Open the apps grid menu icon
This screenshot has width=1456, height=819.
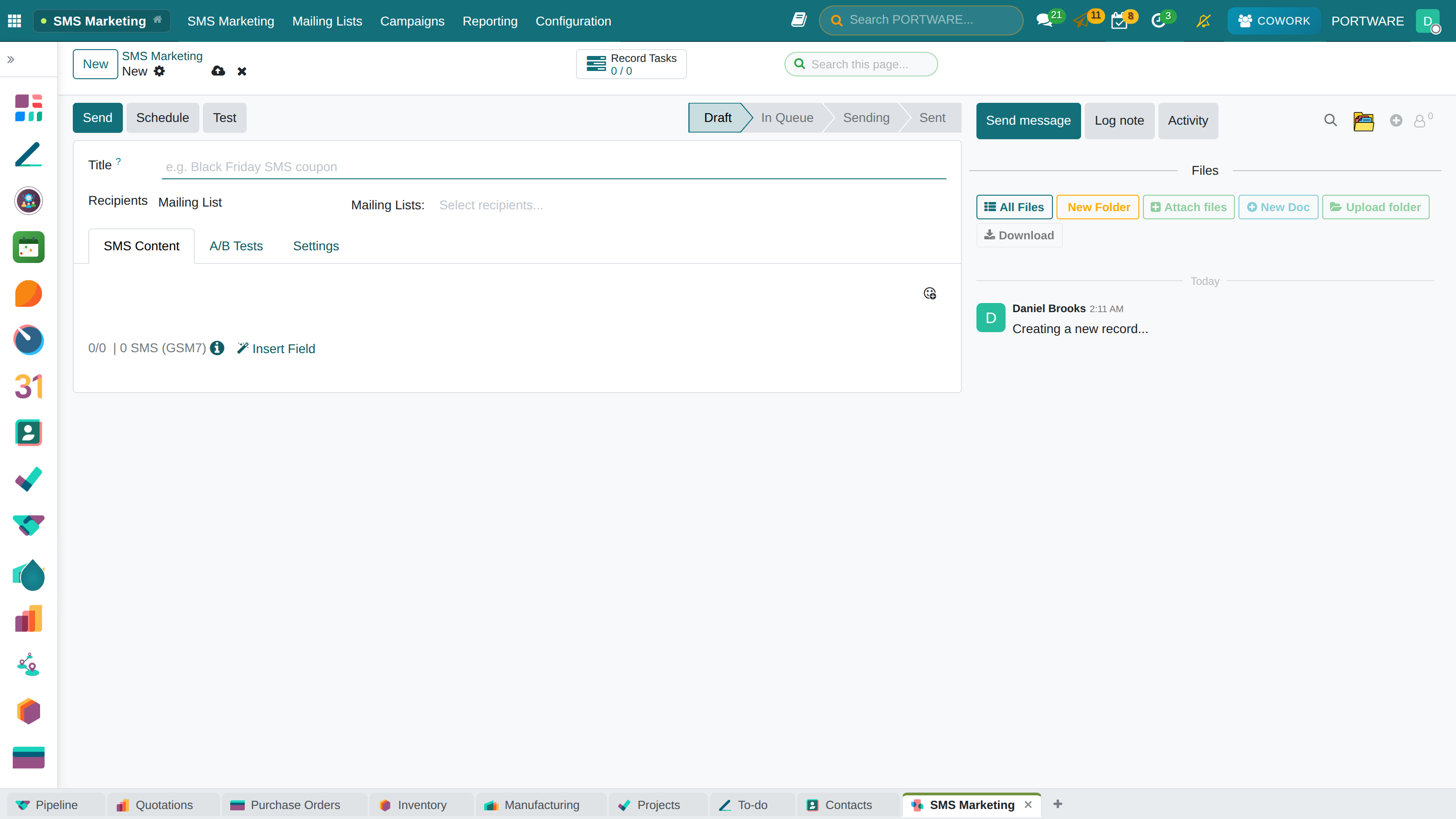[15, 21]
